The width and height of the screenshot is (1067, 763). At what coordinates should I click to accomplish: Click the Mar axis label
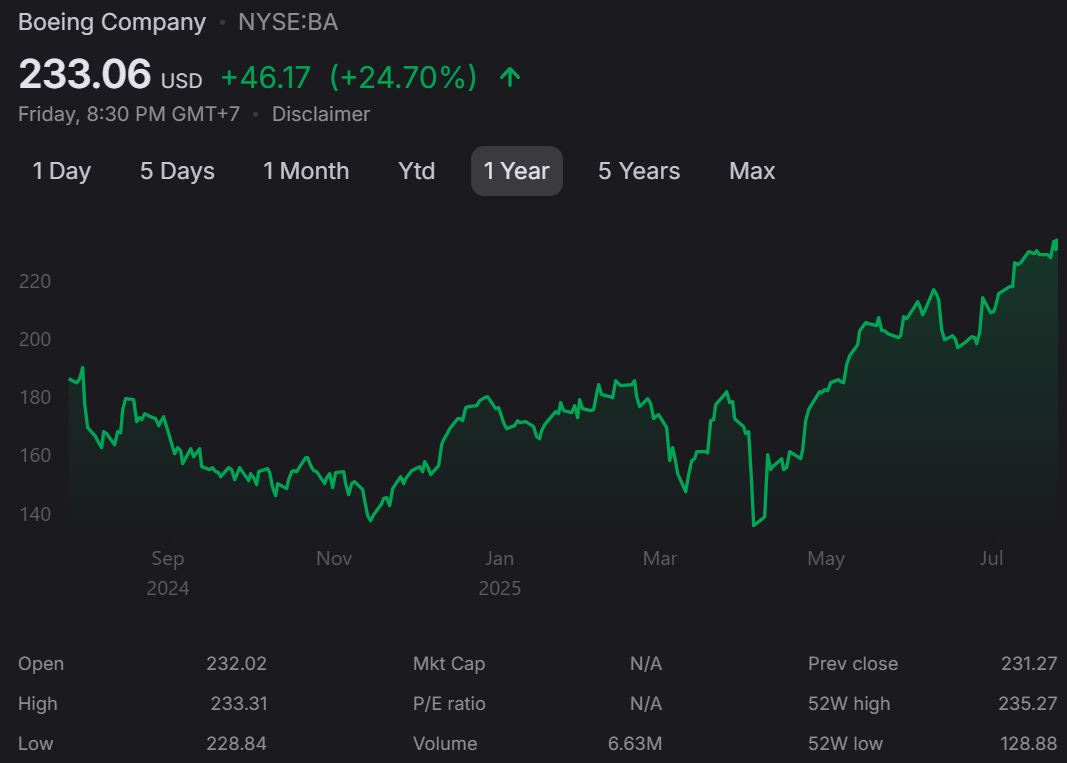click(x=659, y=559)
